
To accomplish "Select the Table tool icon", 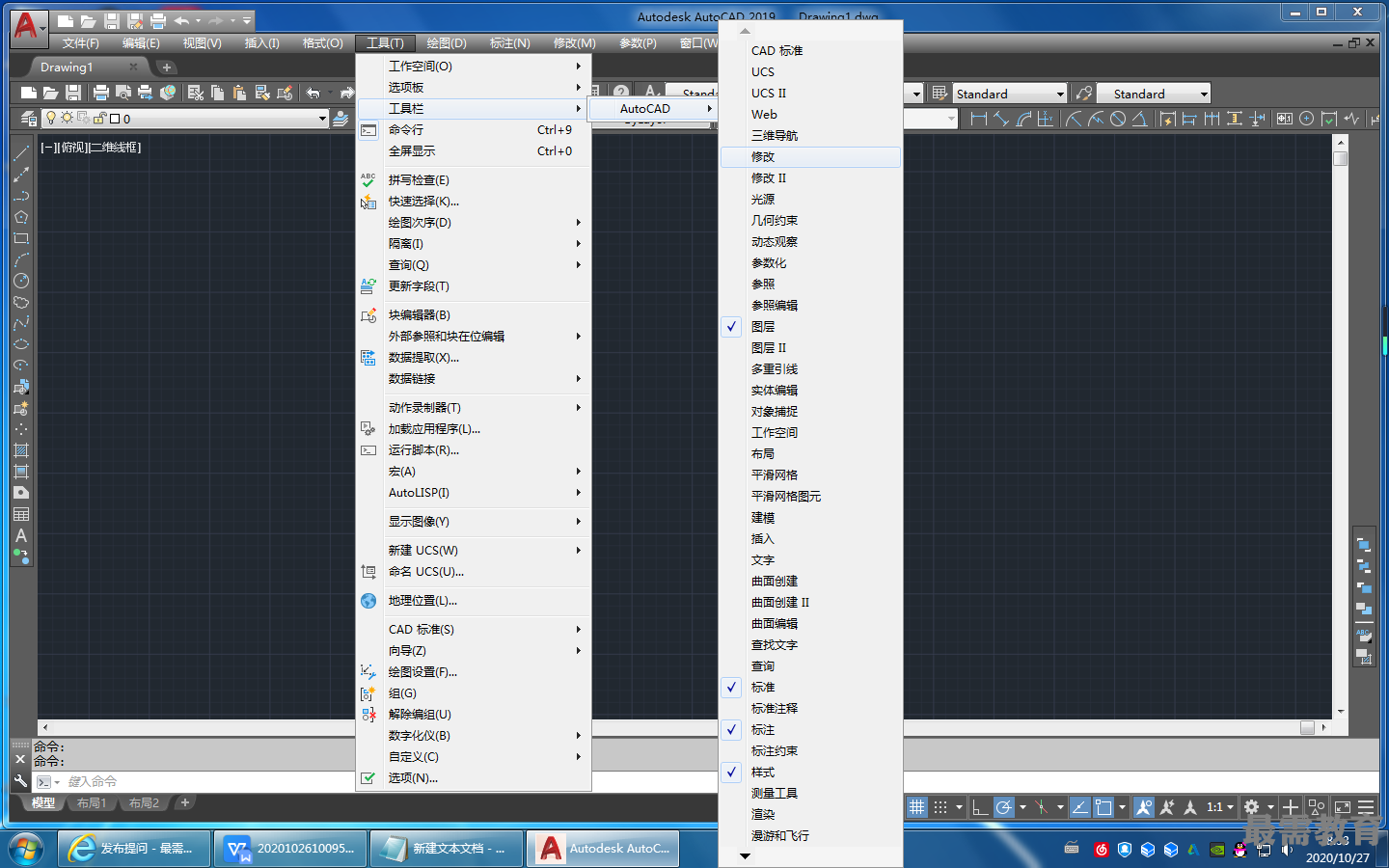I will tap(21, 514).
